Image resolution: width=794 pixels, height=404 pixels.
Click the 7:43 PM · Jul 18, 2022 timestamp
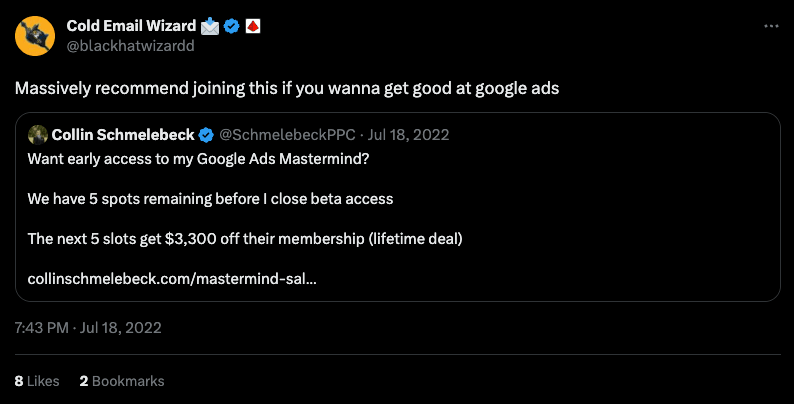[x=88, y=327]
